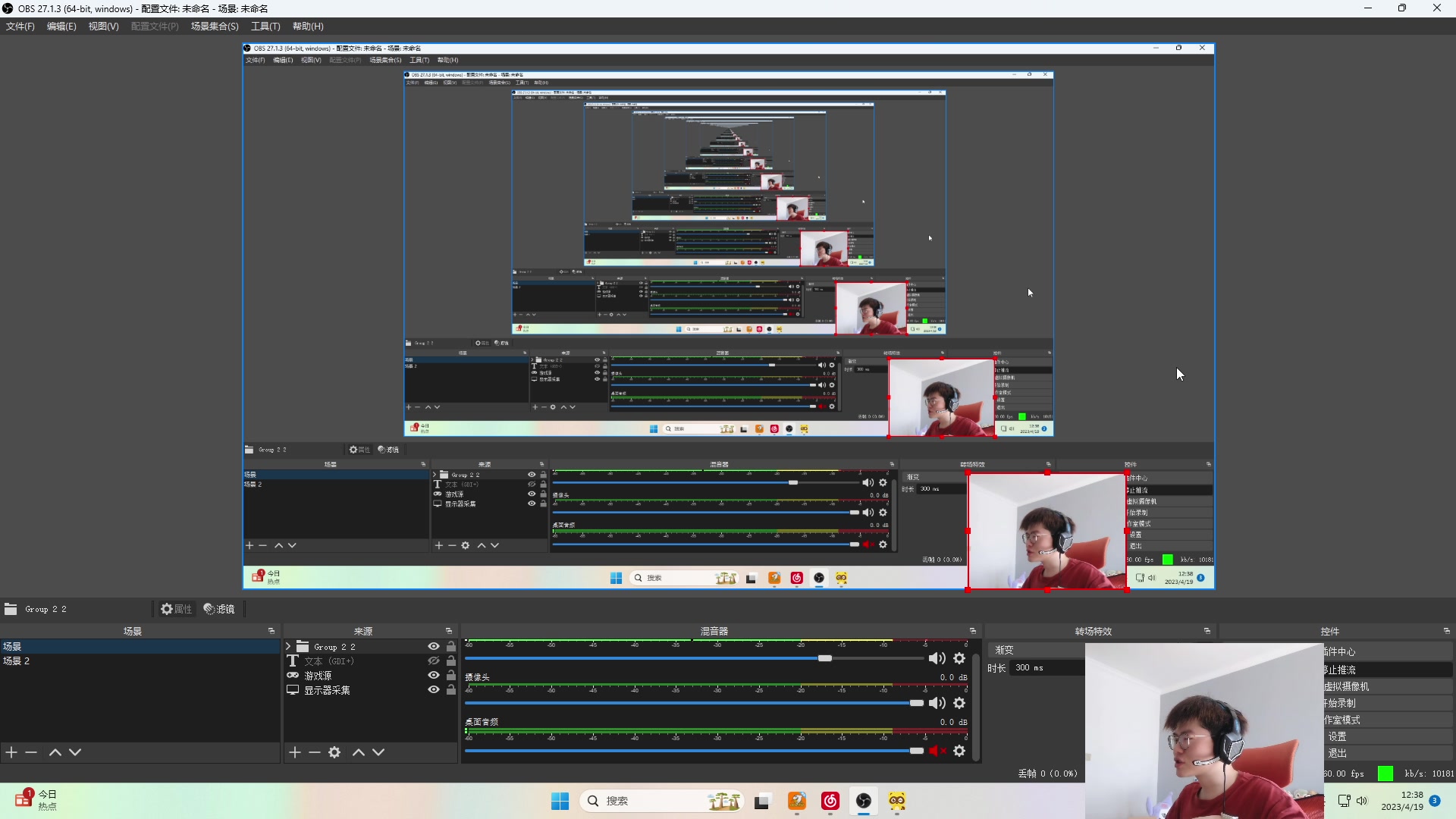Open source properties gear in 来源 toolbar

tap(334, 752)
